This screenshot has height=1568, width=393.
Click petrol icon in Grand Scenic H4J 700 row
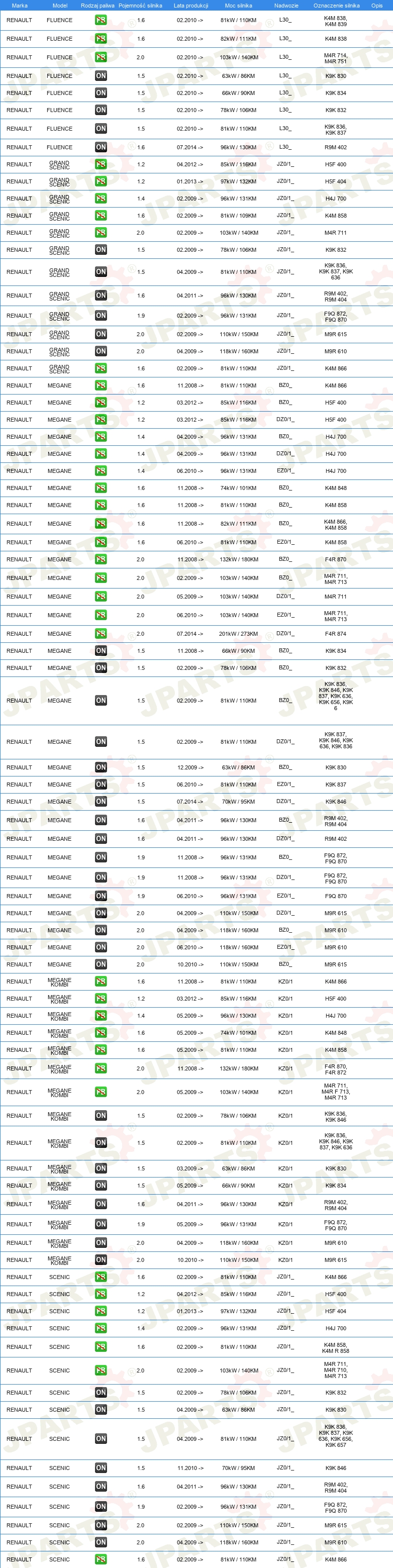click(x=101, y=199)
